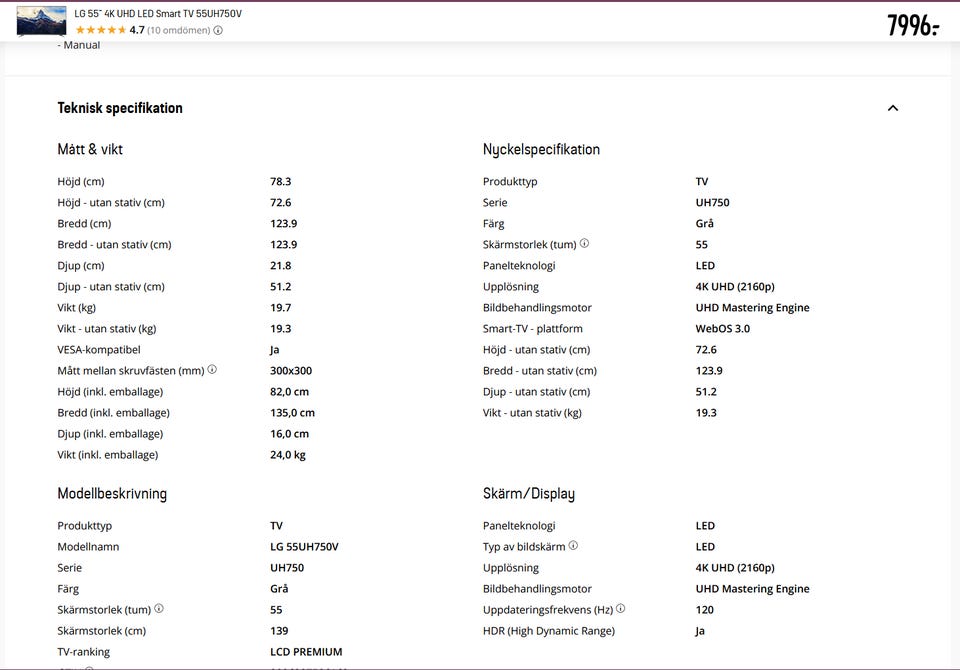
Task: Click the Smart-TV - plattform label
Action: [x=533, y=329]
